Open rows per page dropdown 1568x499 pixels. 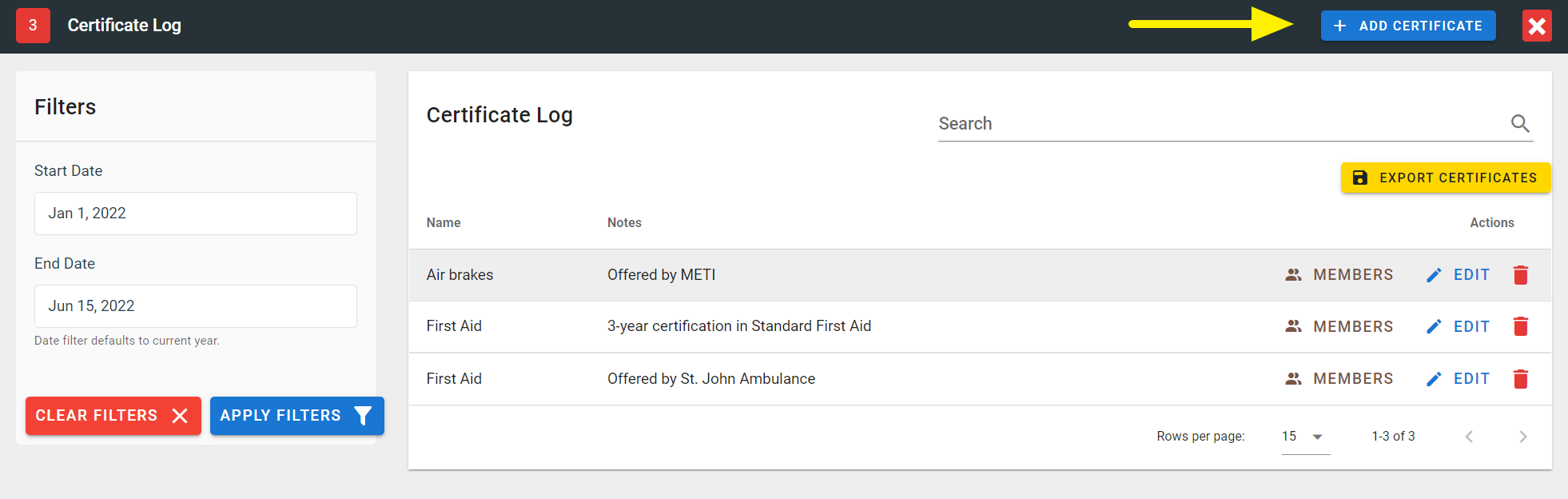1305,437
